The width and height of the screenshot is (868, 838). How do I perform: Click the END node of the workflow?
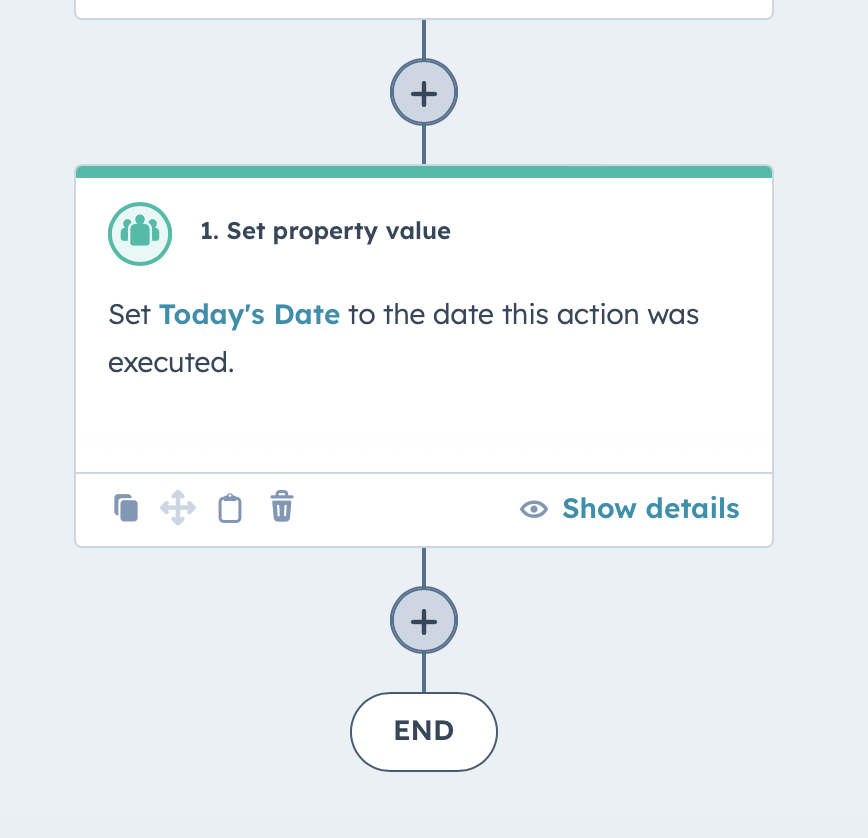tap(423, 731)
